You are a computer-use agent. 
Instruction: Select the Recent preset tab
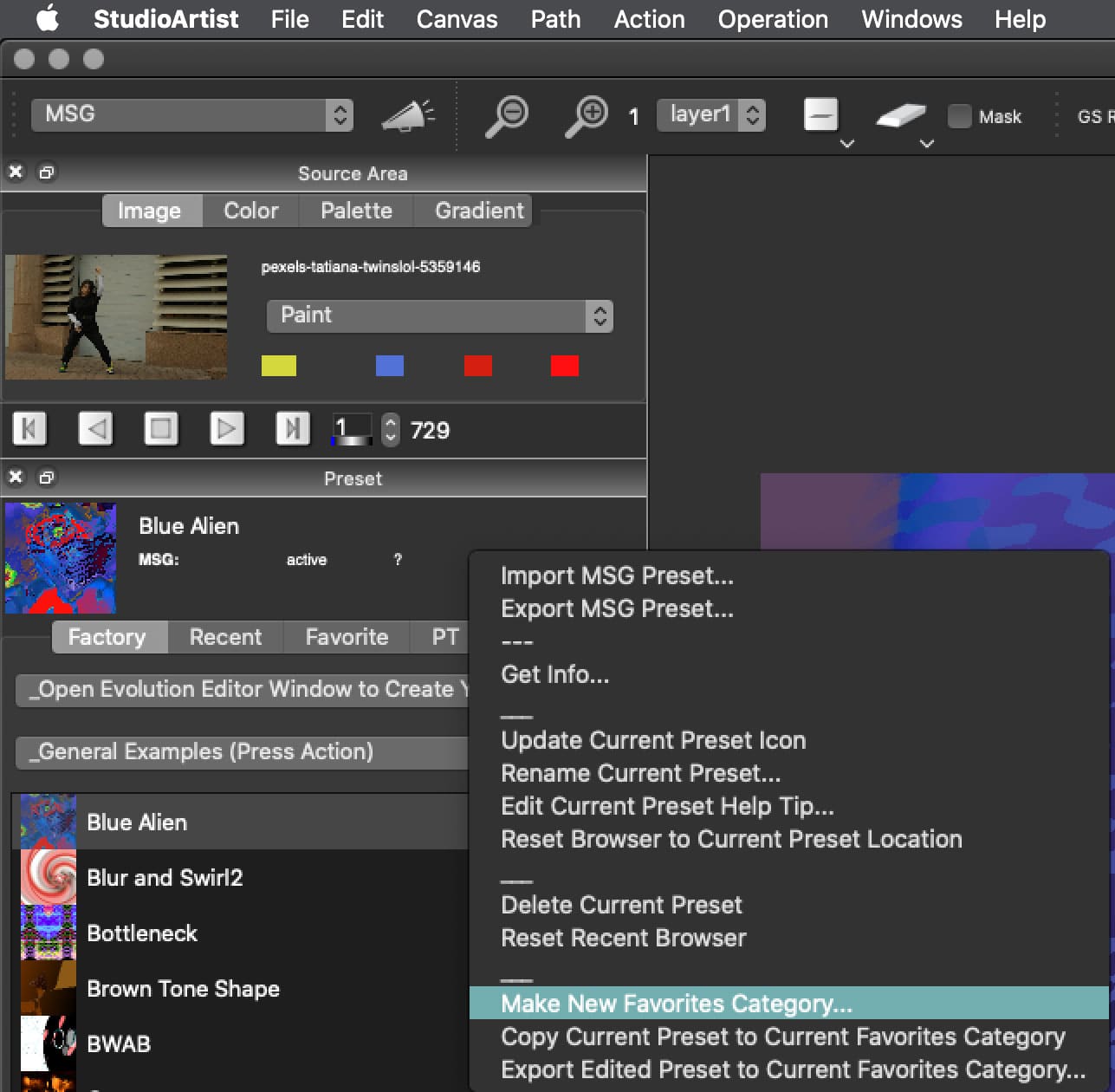225,637
